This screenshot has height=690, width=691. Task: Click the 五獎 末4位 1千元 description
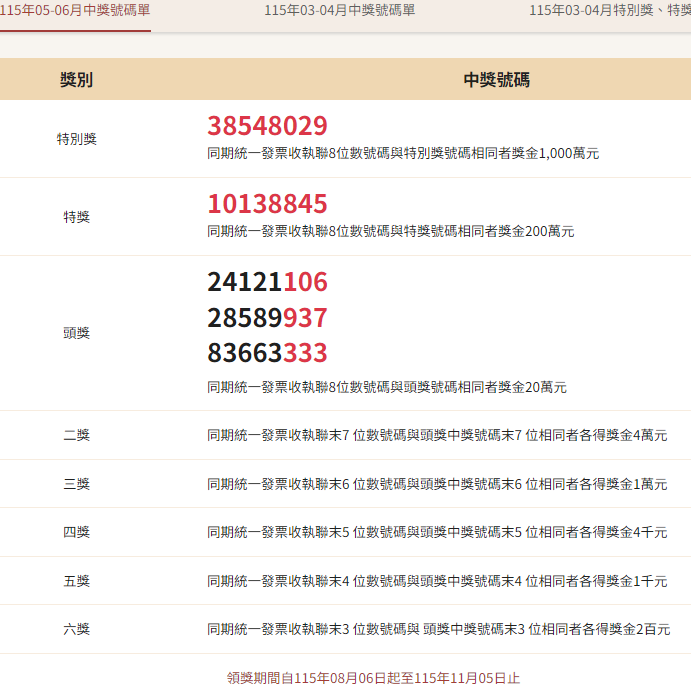tap(437, 581)
